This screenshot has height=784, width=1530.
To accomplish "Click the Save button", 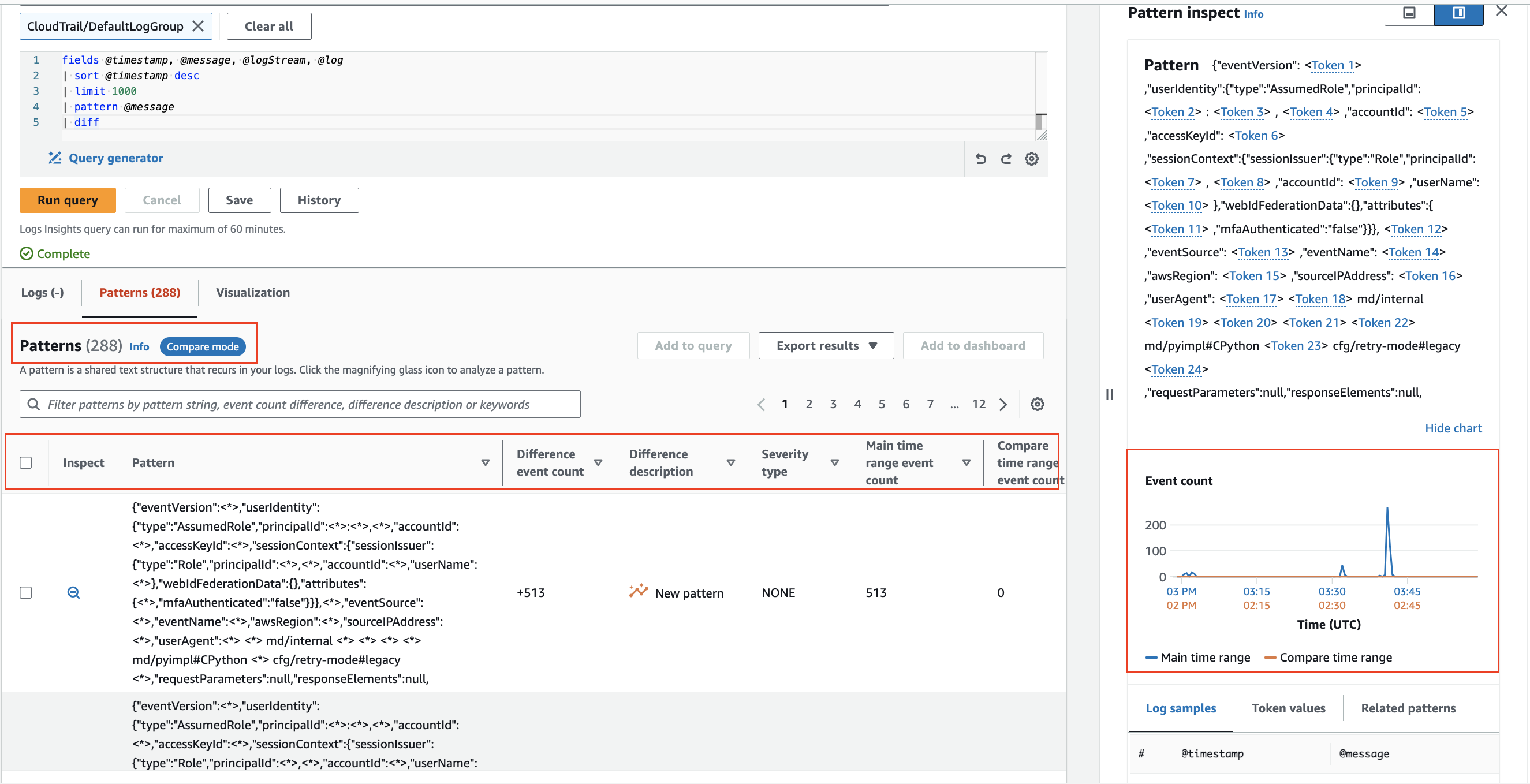I will point(240,200).
